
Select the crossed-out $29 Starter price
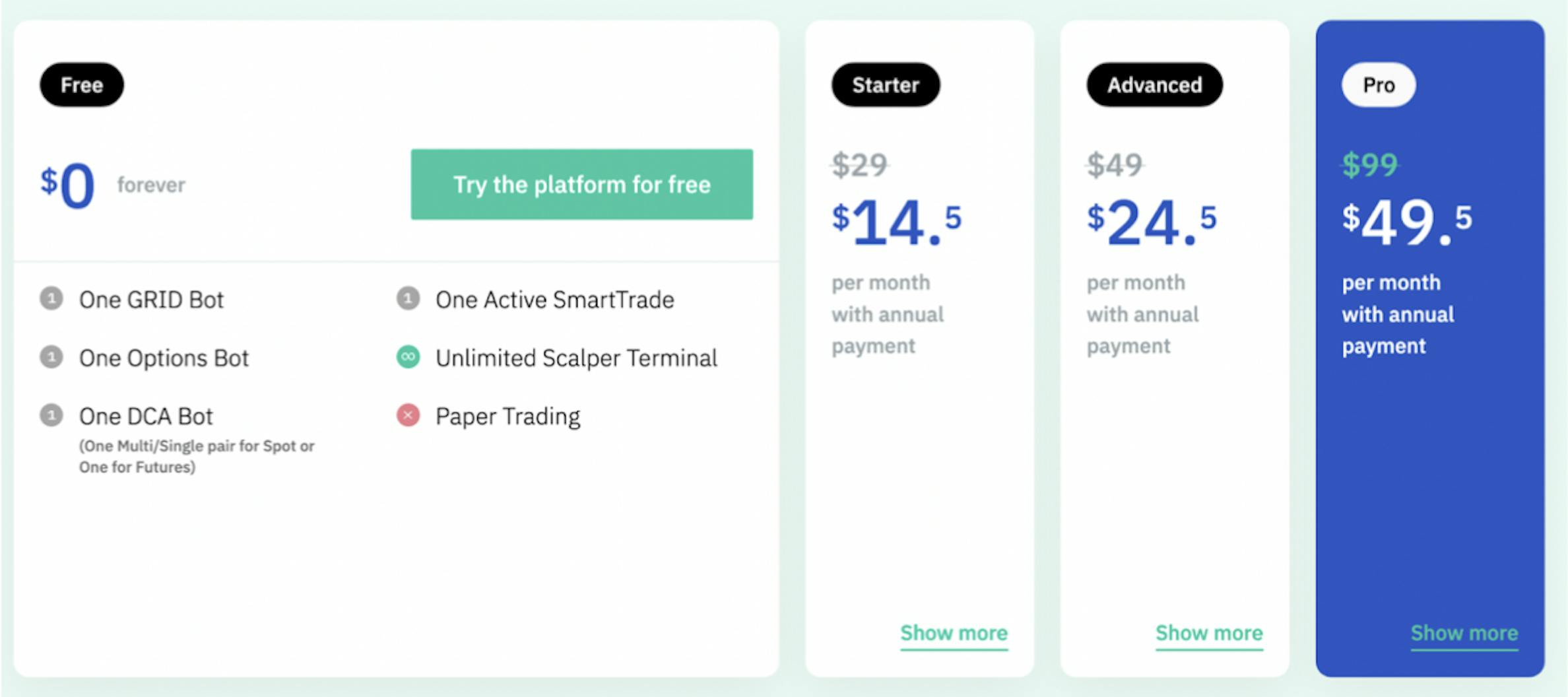pos(859,168)
